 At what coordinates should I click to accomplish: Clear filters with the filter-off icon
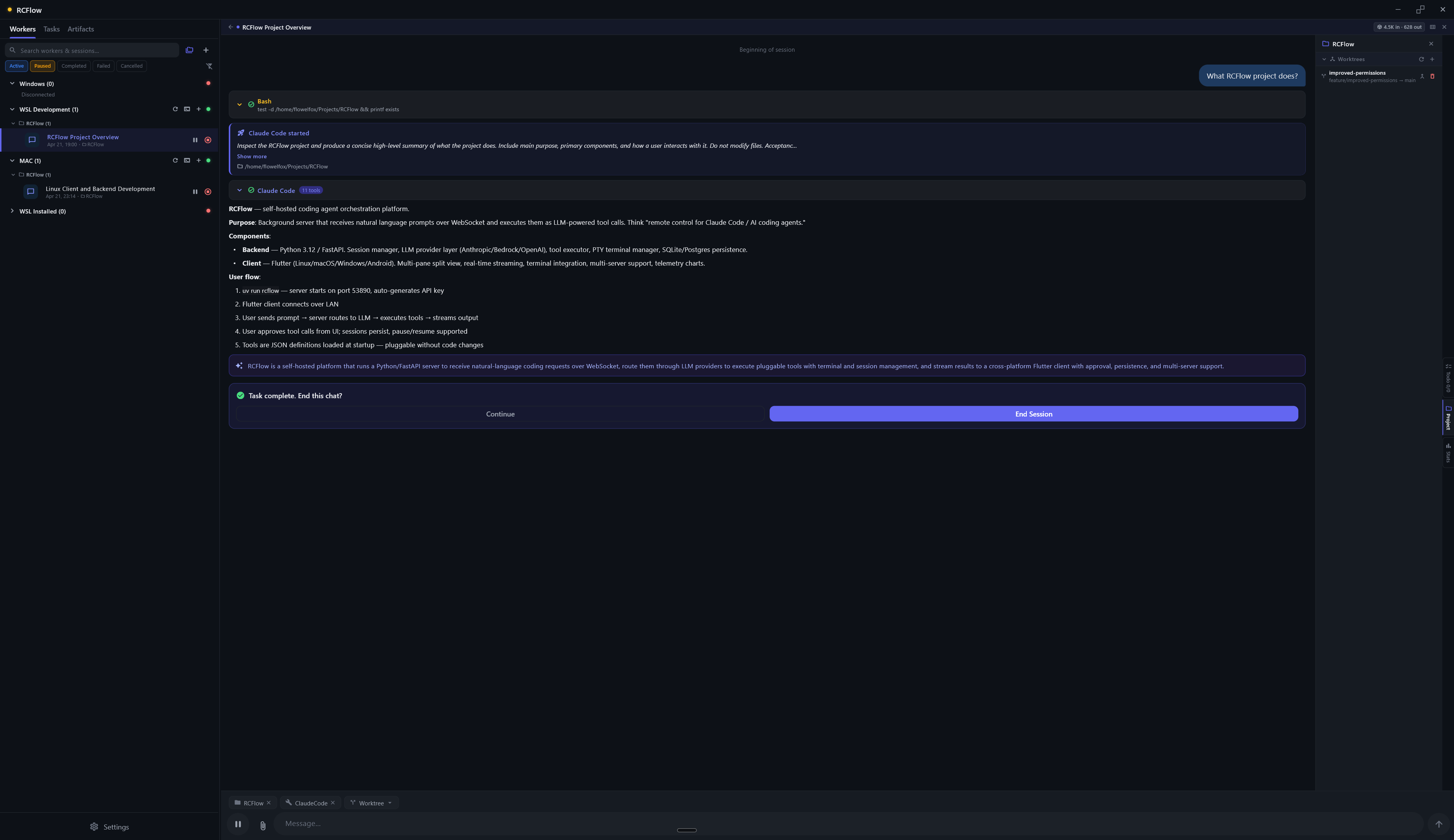coord(209,66)
